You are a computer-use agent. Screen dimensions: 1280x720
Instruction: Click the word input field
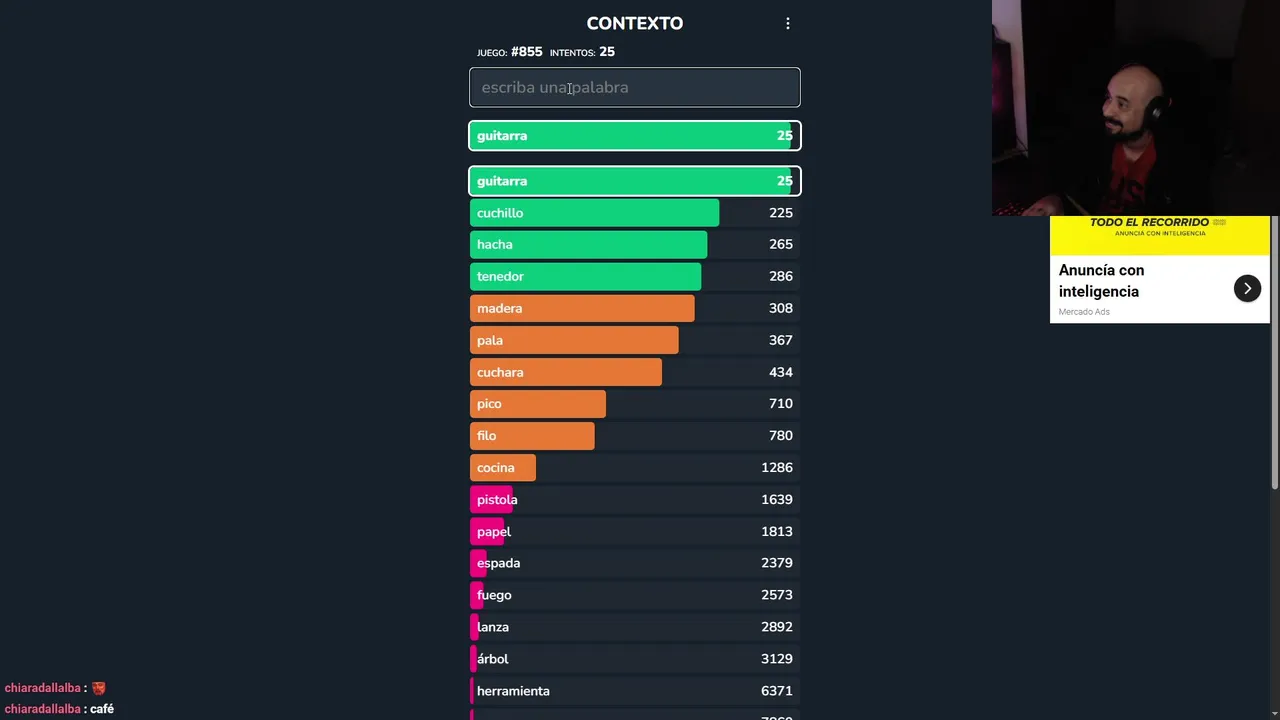point(635,87)
